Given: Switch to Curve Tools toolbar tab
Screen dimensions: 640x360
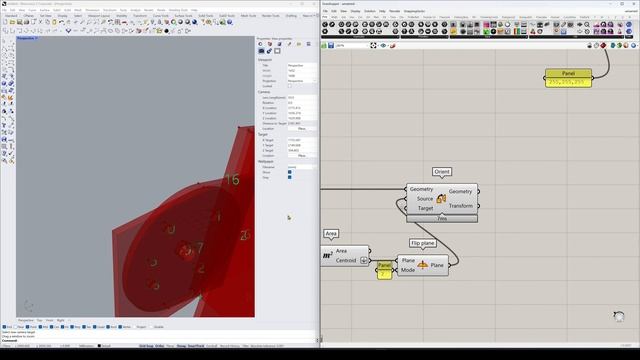Looking at the screenshot, I should tap(160, 16).
